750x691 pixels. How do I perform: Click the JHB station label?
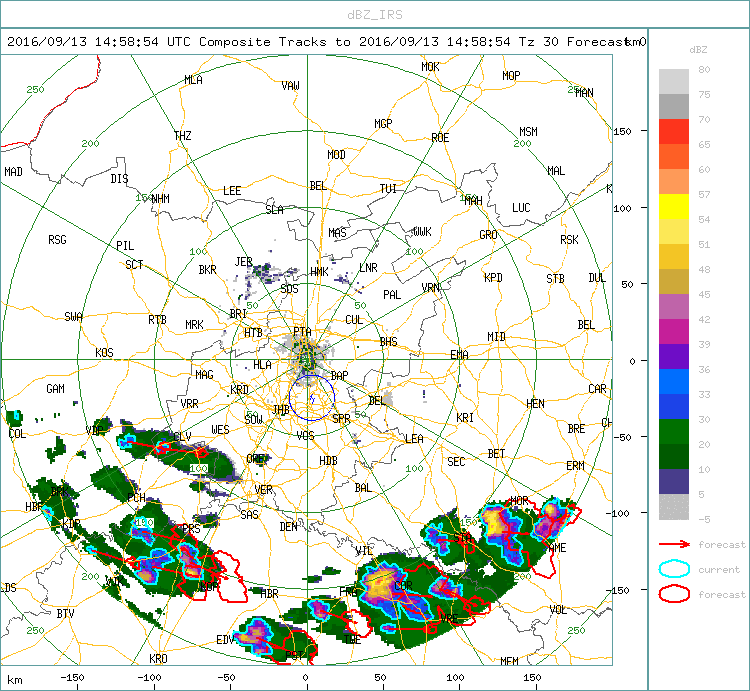281,410
